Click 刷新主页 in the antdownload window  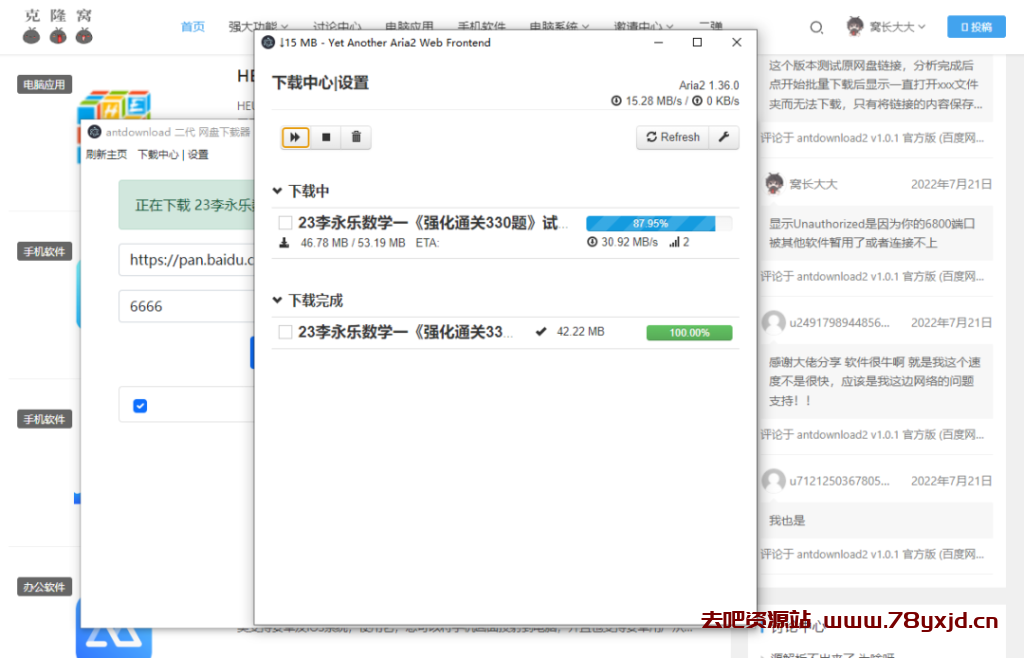click(x=106, y=155)
